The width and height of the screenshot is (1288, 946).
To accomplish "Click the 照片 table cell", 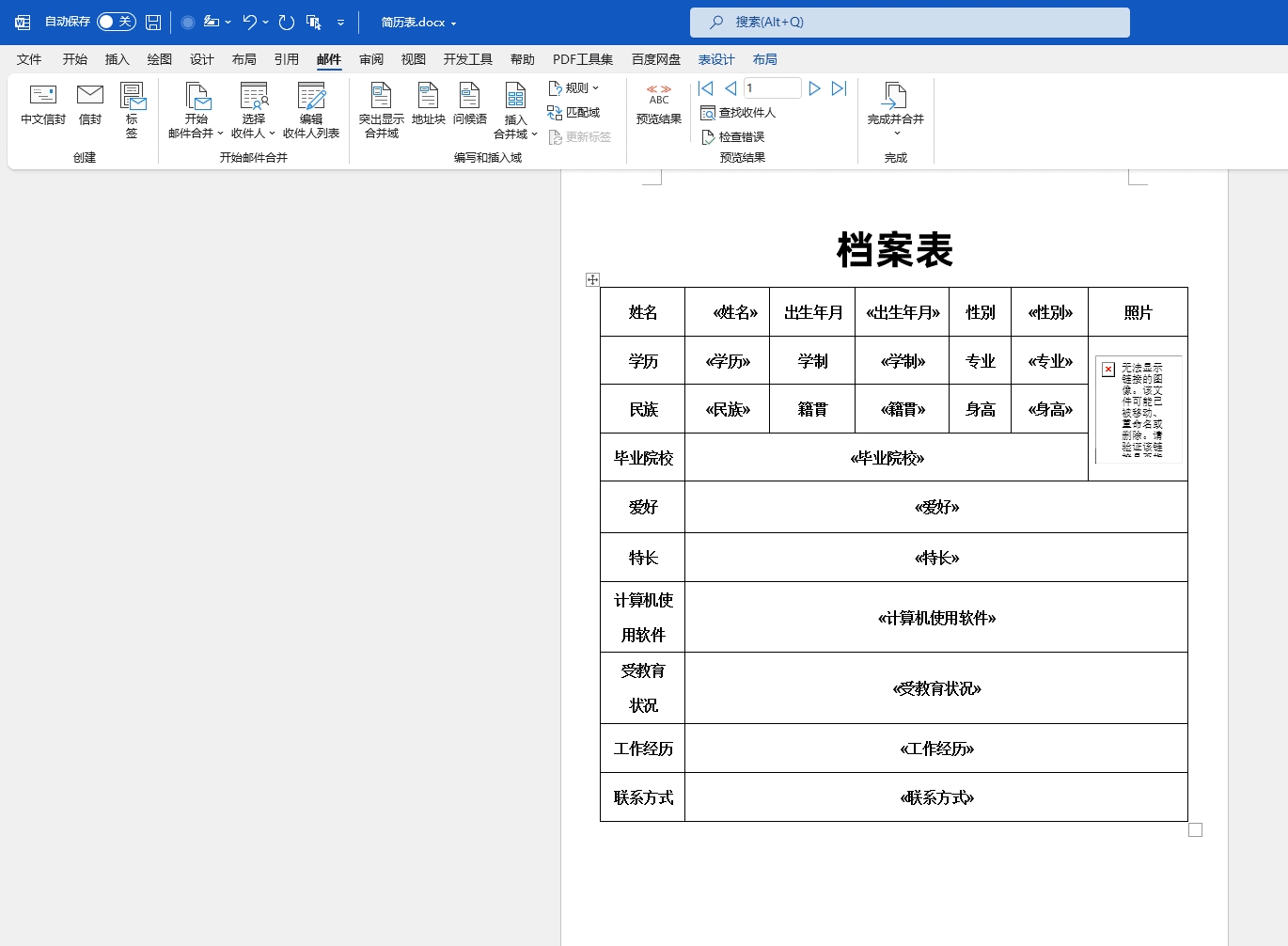I will 1138,312.
